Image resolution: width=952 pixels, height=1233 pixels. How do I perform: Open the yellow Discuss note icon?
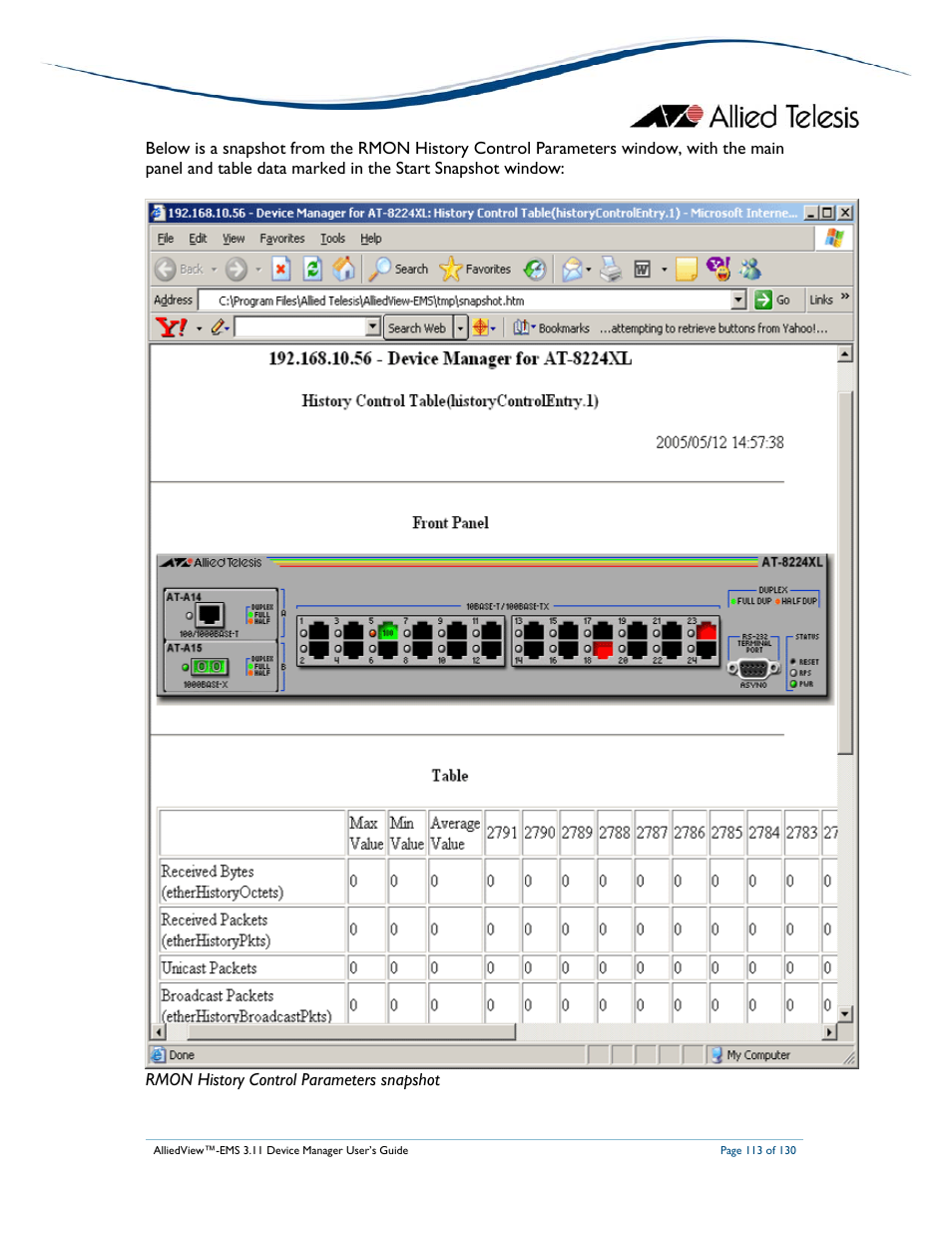[x=687, y=270]
